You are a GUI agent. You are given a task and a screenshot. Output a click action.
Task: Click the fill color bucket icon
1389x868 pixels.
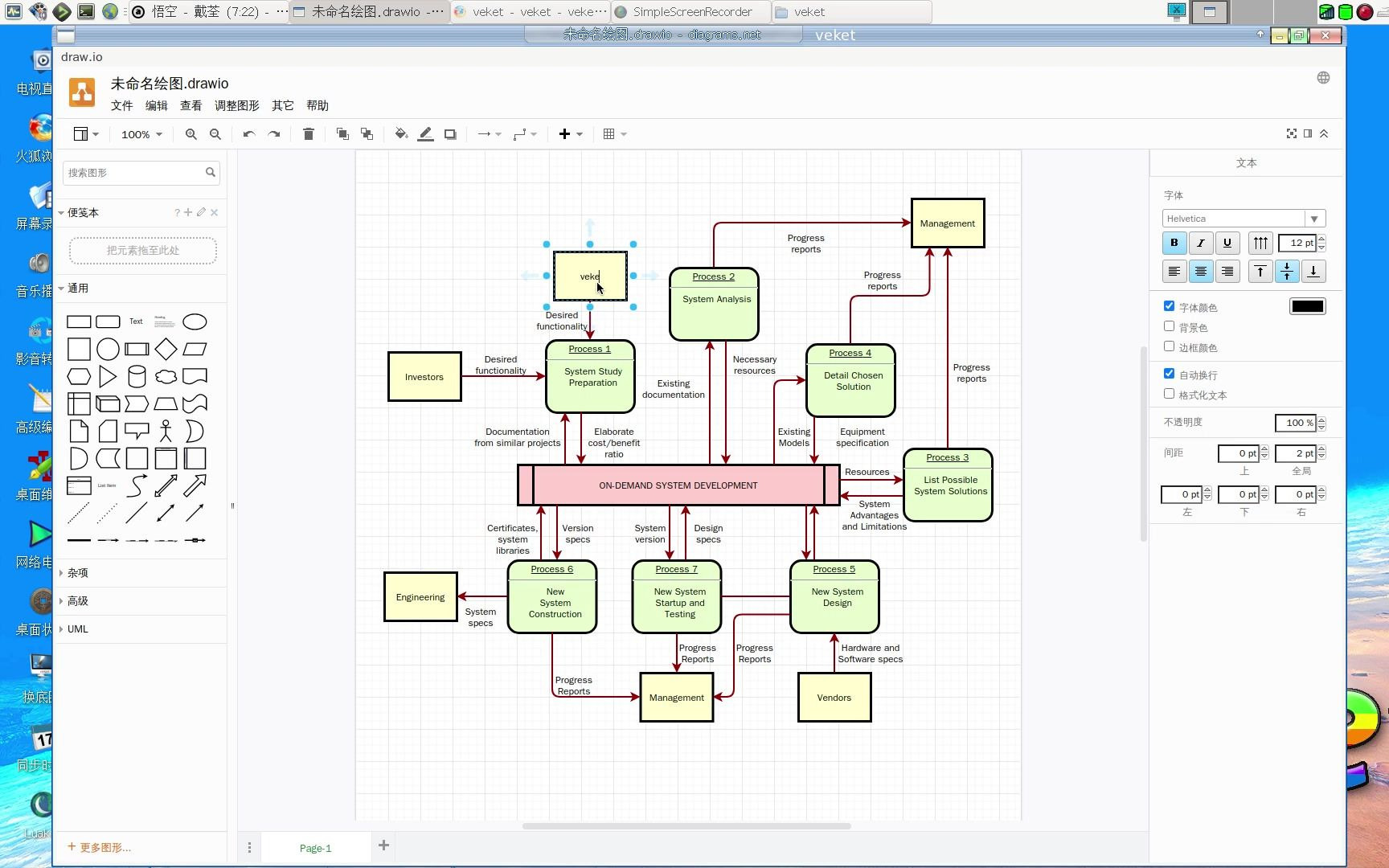(401, 134)
